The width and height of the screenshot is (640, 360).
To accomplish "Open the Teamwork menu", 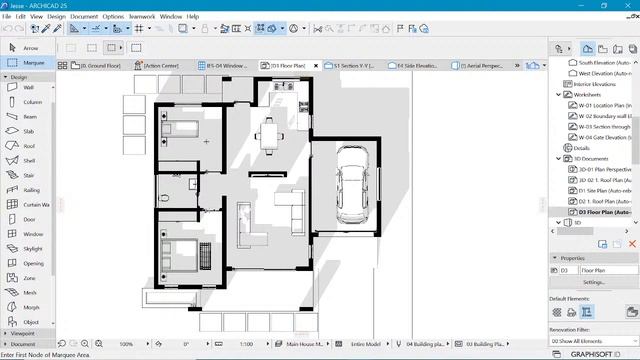I will click(x=142, y=16).
